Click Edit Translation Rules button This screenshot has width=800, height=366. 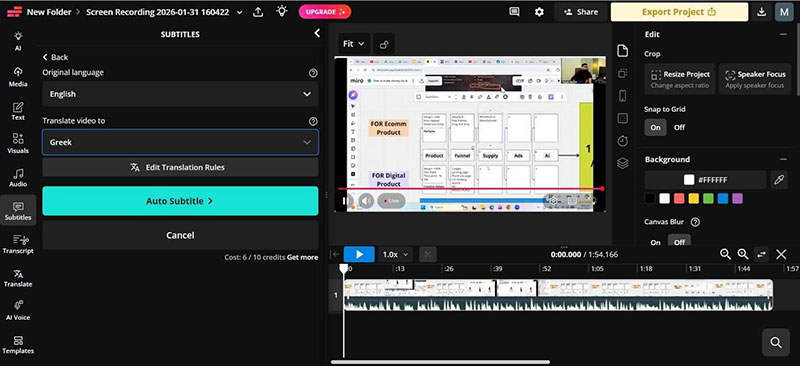pyautogui.click(x=180, y=167)
